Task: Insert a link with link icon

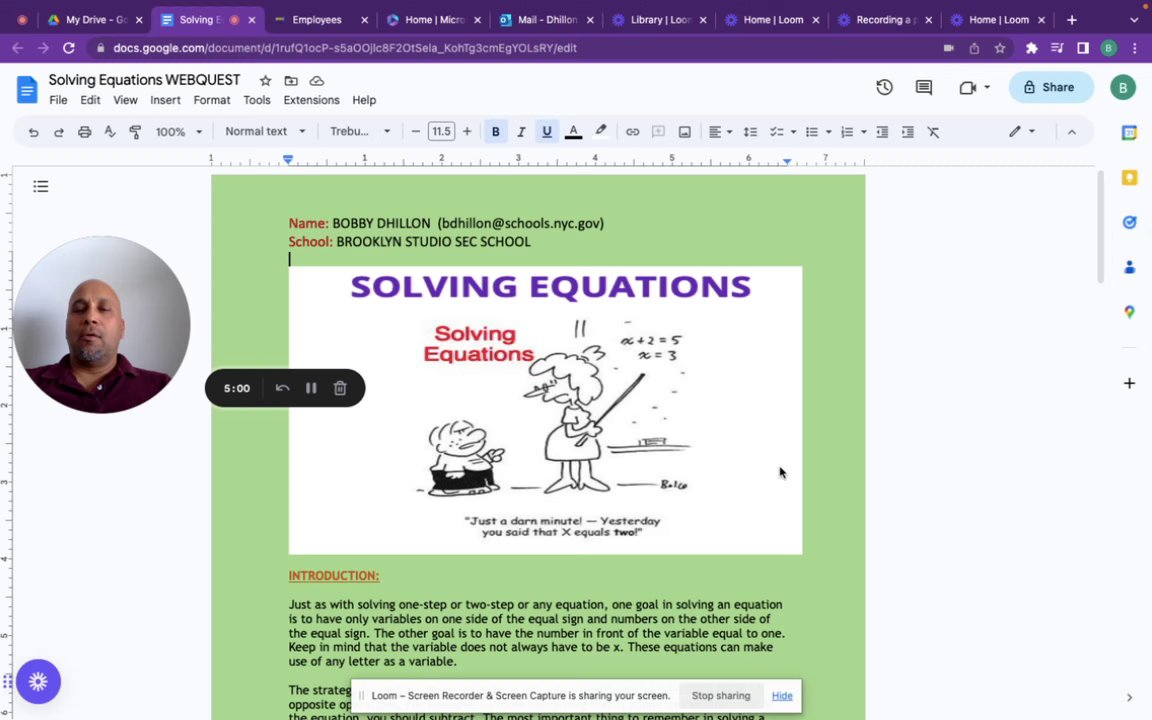Action: (x=633, y=132)
